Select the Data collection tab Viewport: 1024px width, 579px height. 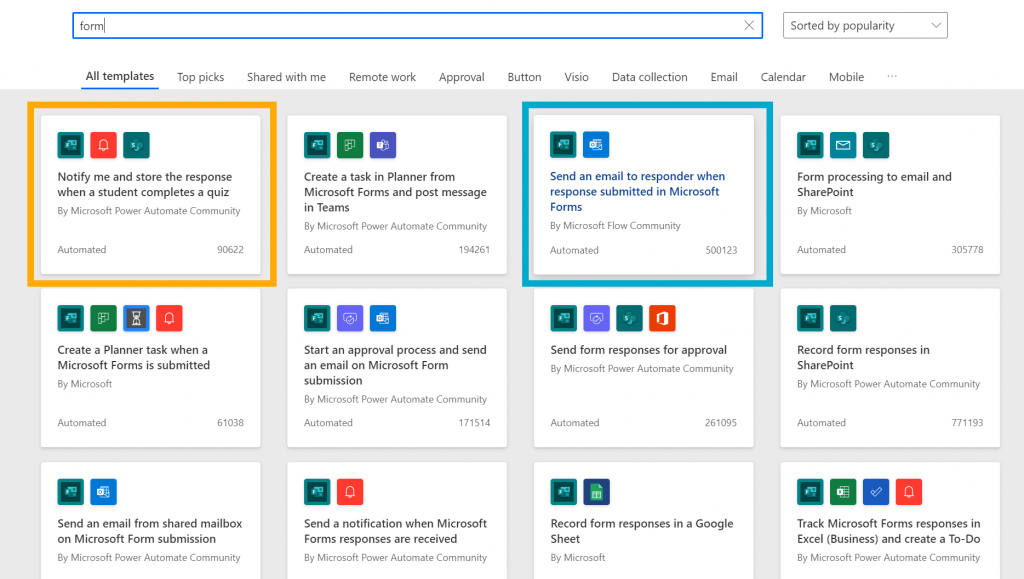click(x=649, y=77)
